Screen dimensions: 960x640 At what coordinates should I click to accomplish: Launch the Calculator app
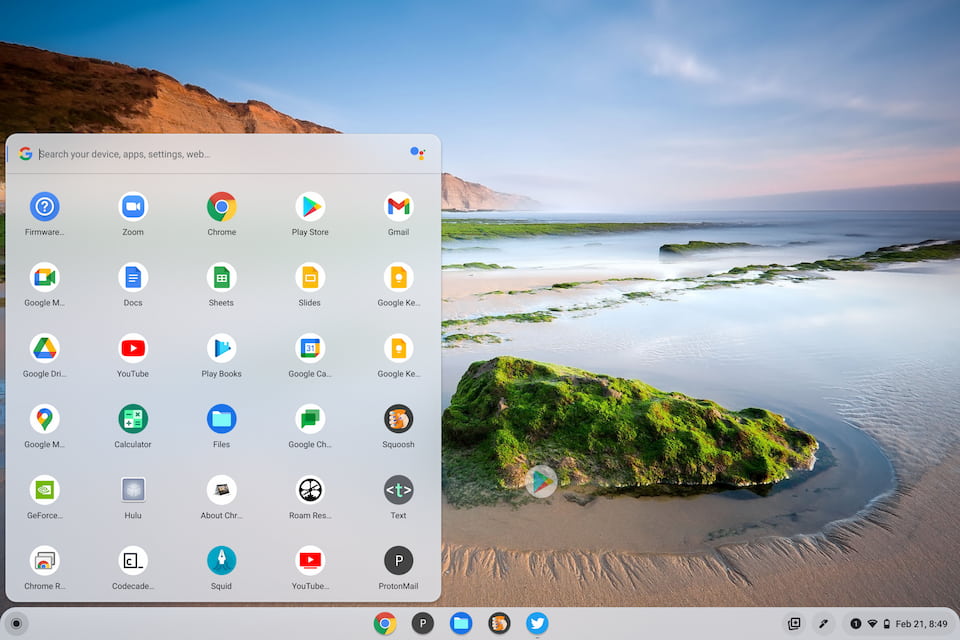[133, 419]
